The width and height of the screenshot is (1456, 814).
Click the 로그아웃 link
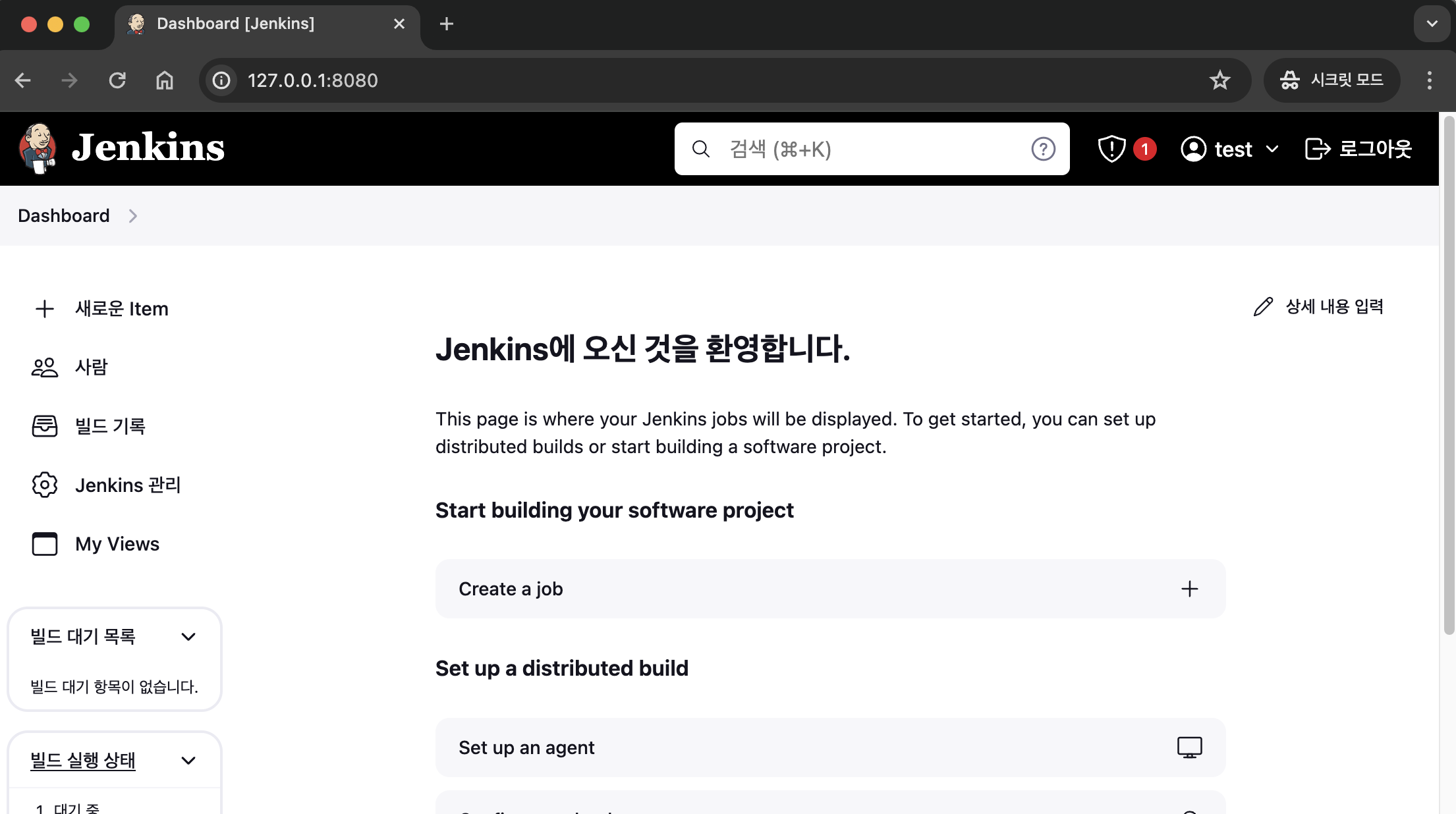click(1376, 149)
